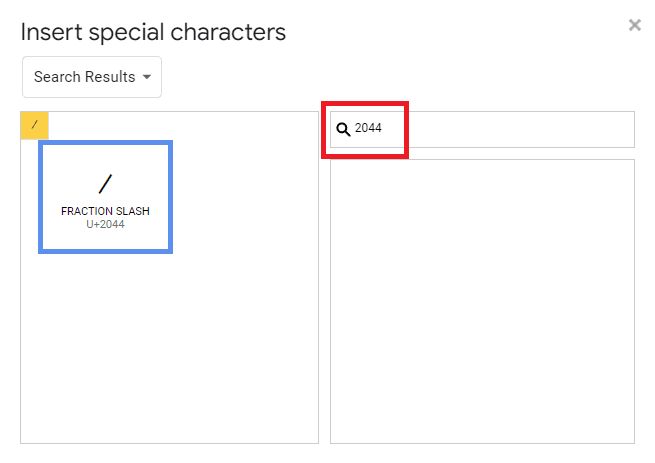This screenshot has height=463, width=655.
Task: Click empty grid space right of the yellow cell
Action: 183,125
